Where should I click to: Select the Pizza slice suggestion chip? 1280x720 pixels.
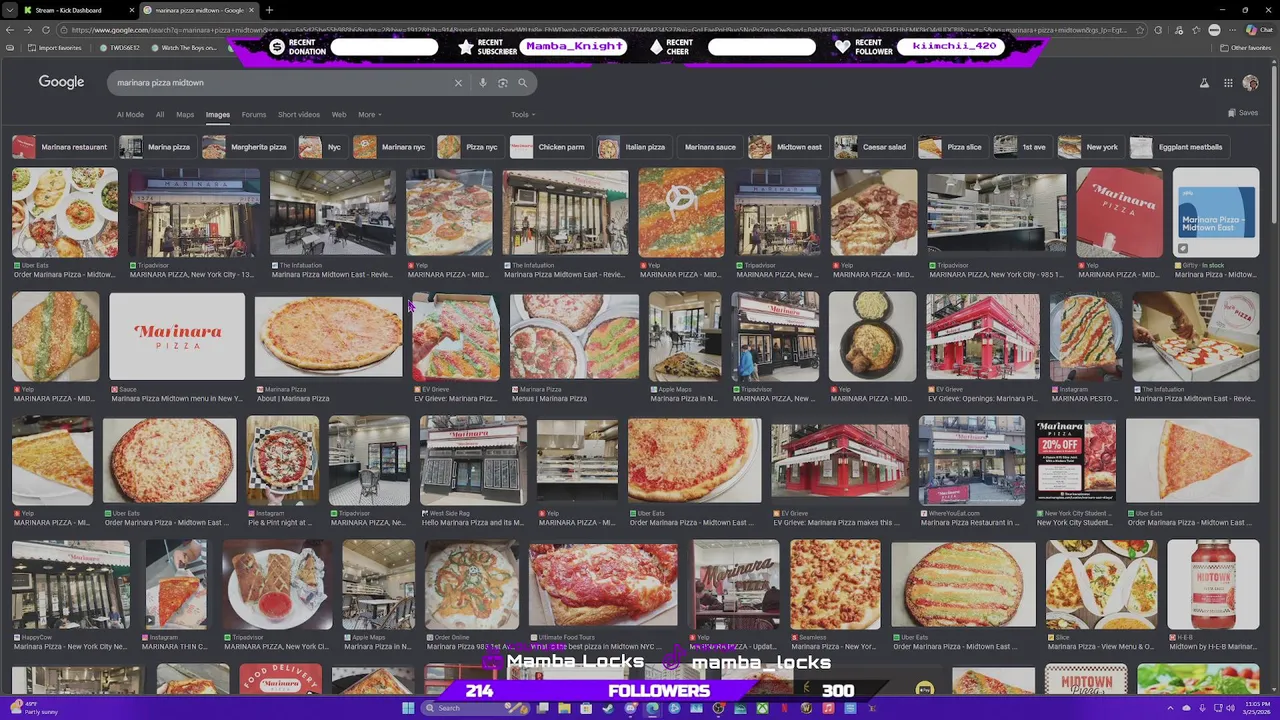pos(951,147)
